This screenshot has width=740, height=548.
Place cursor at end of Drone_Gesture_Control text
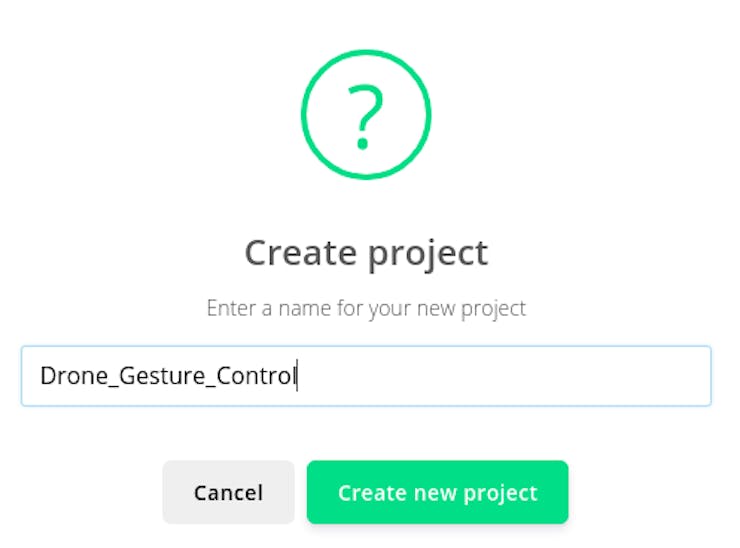click(297, 377)
